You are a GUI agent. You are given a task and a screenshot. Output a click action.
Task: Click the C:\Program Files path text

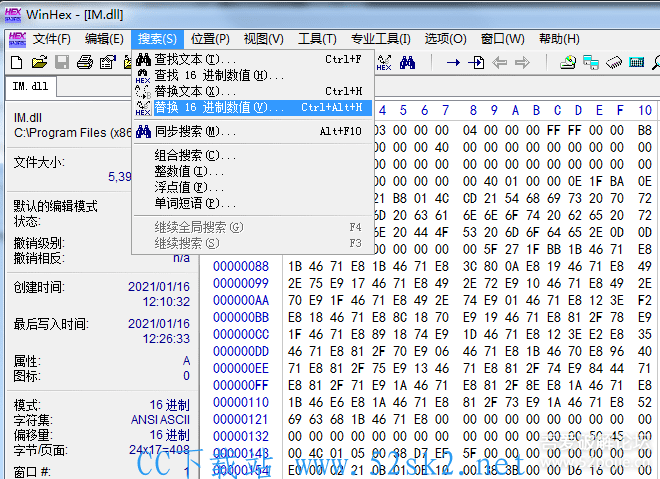pyautogui.click(x=72, y=133)
